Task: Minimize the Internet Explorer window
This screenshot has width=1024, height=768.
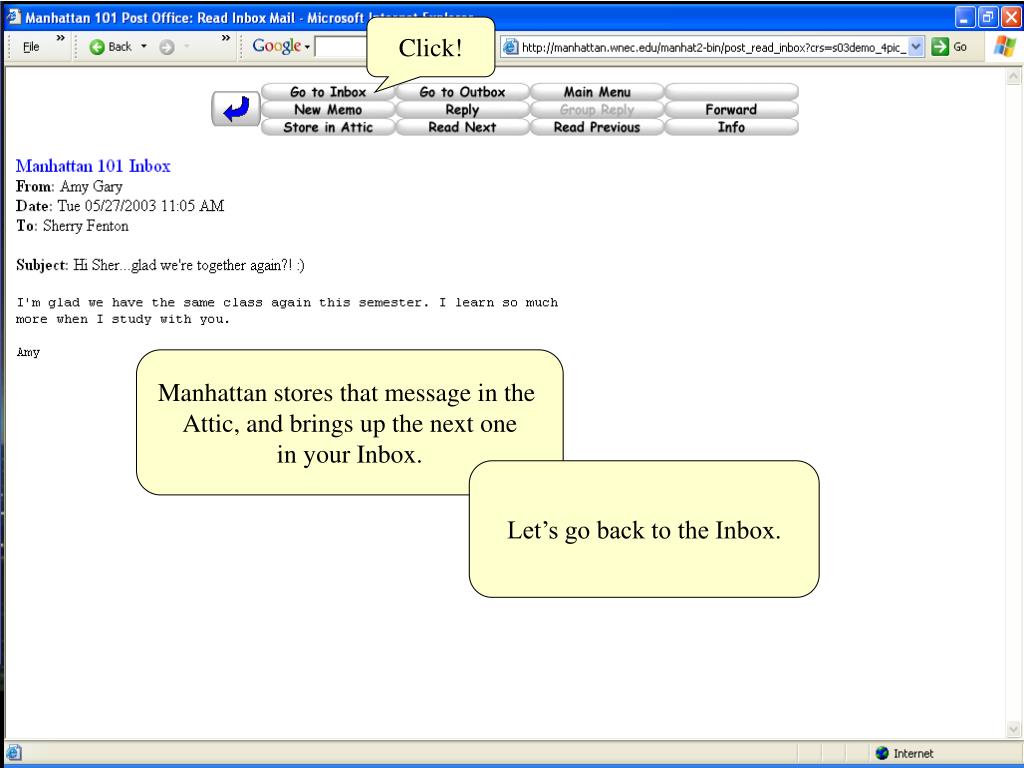Action: (965, 18)
